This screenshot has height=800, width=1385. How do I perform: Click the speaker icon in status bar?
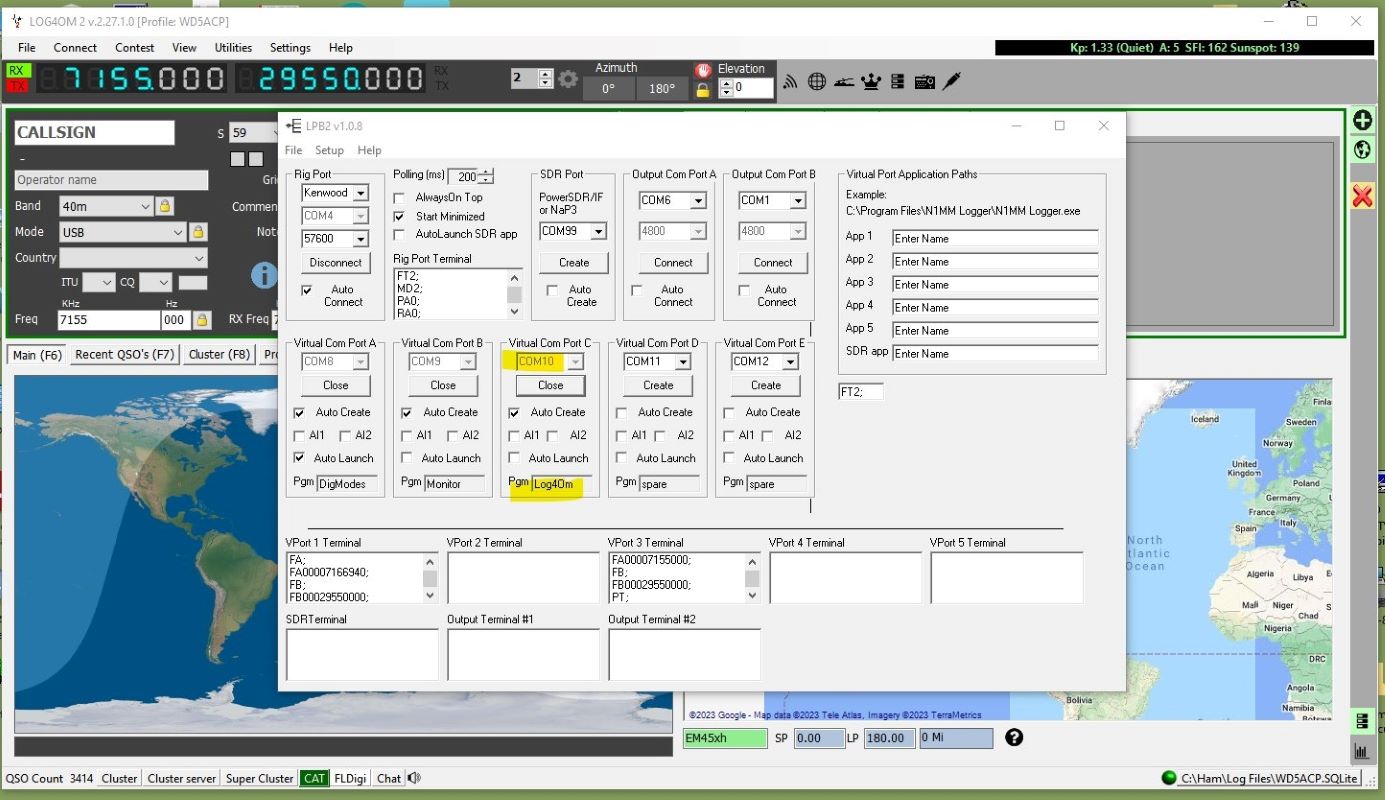[414, 778]
